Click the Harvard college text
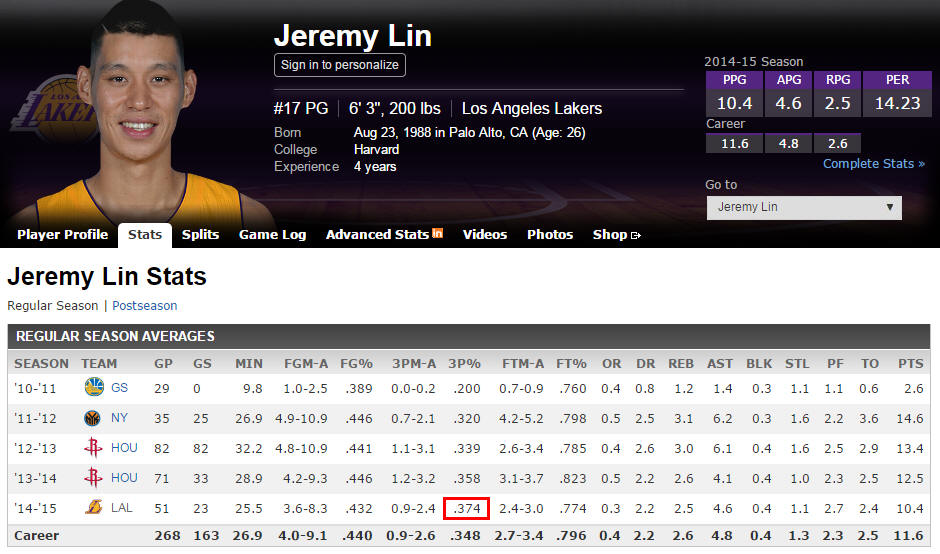Screen dimensions: 940x554 pos(376,149)
